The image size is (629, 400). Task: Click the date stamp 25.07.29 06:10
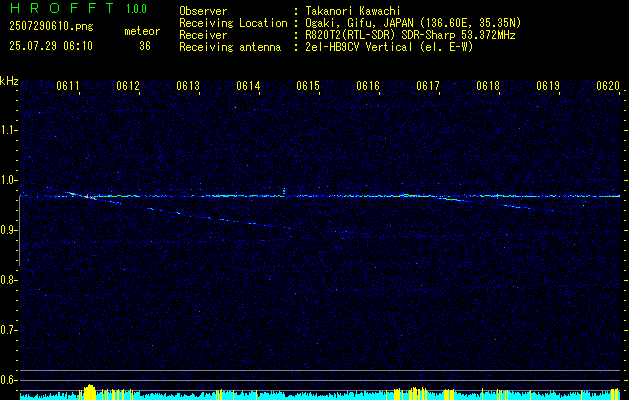point(51,46)
